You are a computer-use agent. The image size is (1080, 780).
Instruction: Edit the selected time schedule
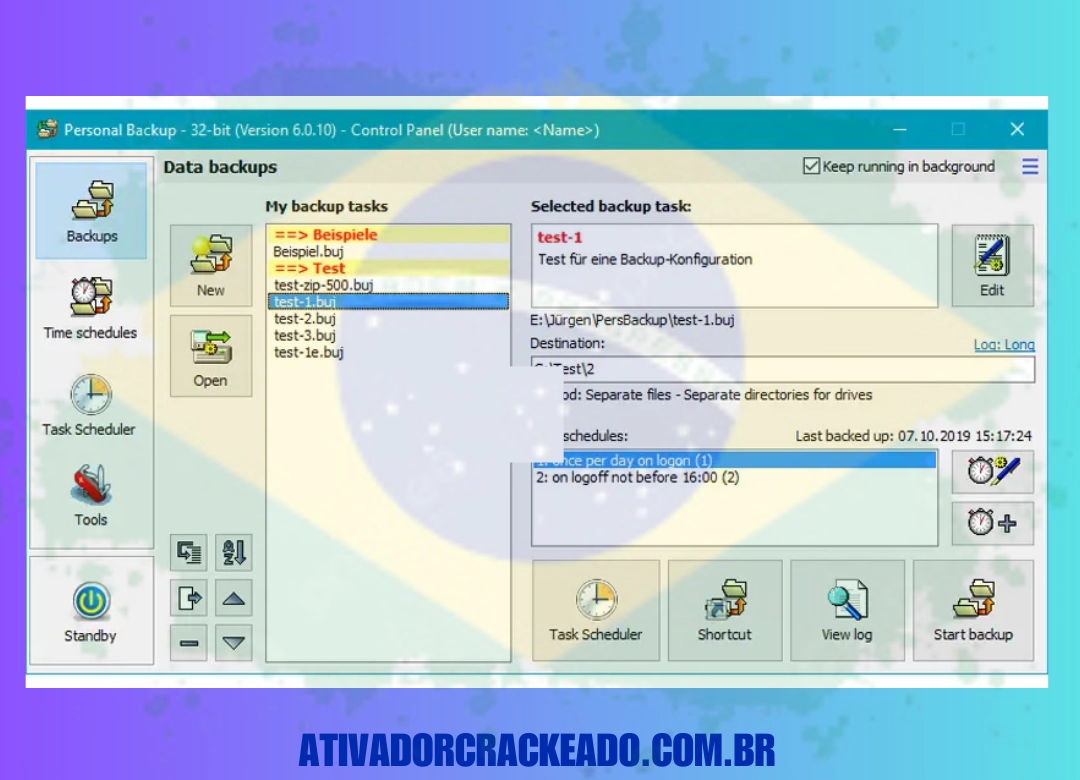[x=993, y=471]
